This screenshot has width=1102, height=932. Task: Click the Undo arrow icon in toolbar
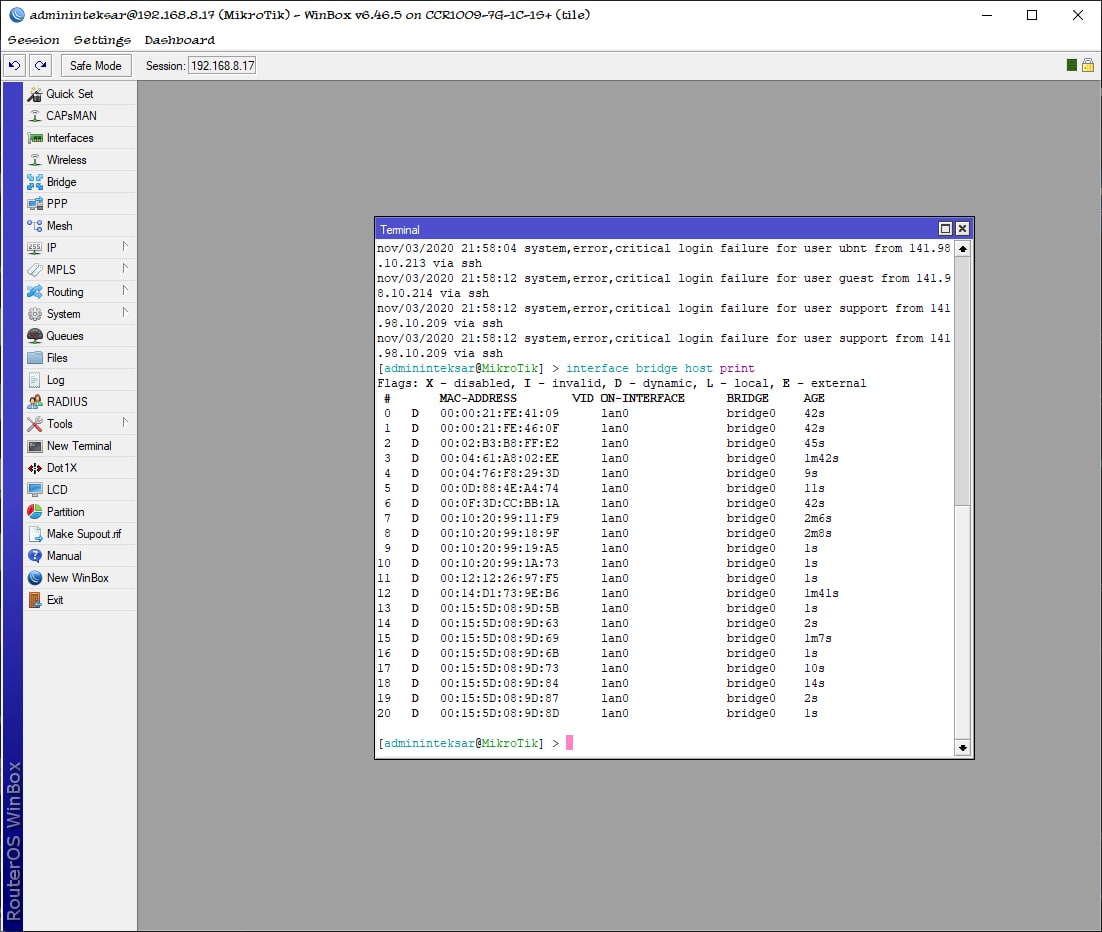point(15,65)
